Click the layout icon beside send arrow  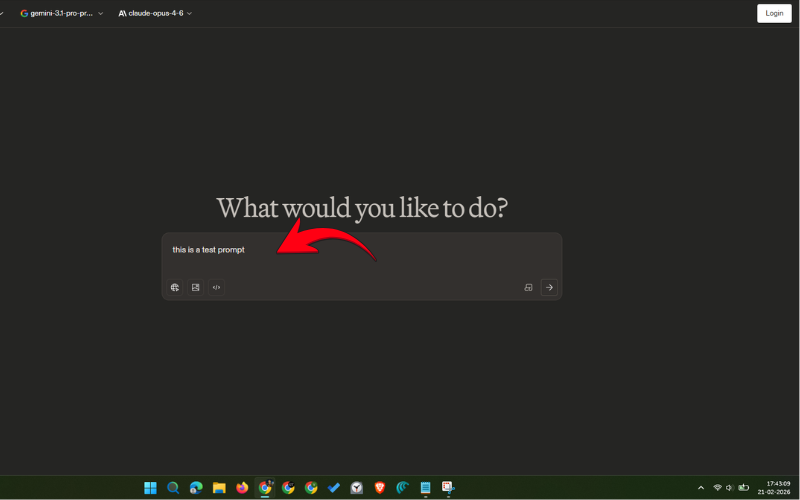click(528, 287)
